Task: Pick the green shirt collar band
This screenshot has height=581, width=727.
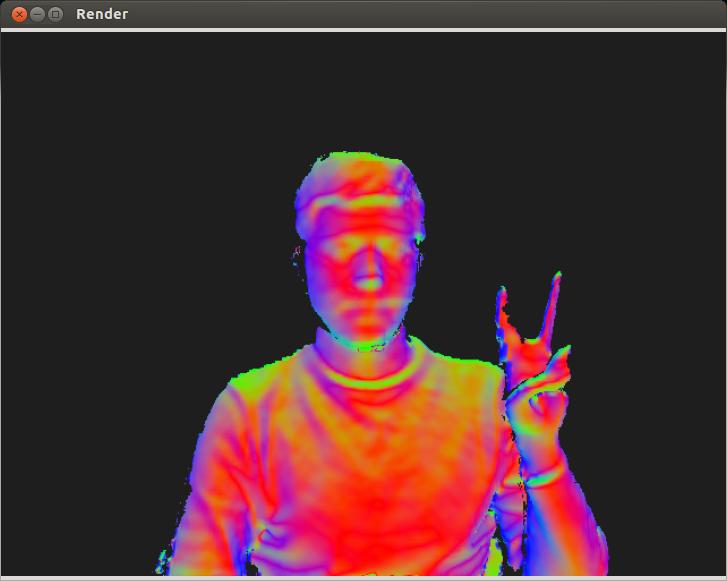Action: (370, 380)
